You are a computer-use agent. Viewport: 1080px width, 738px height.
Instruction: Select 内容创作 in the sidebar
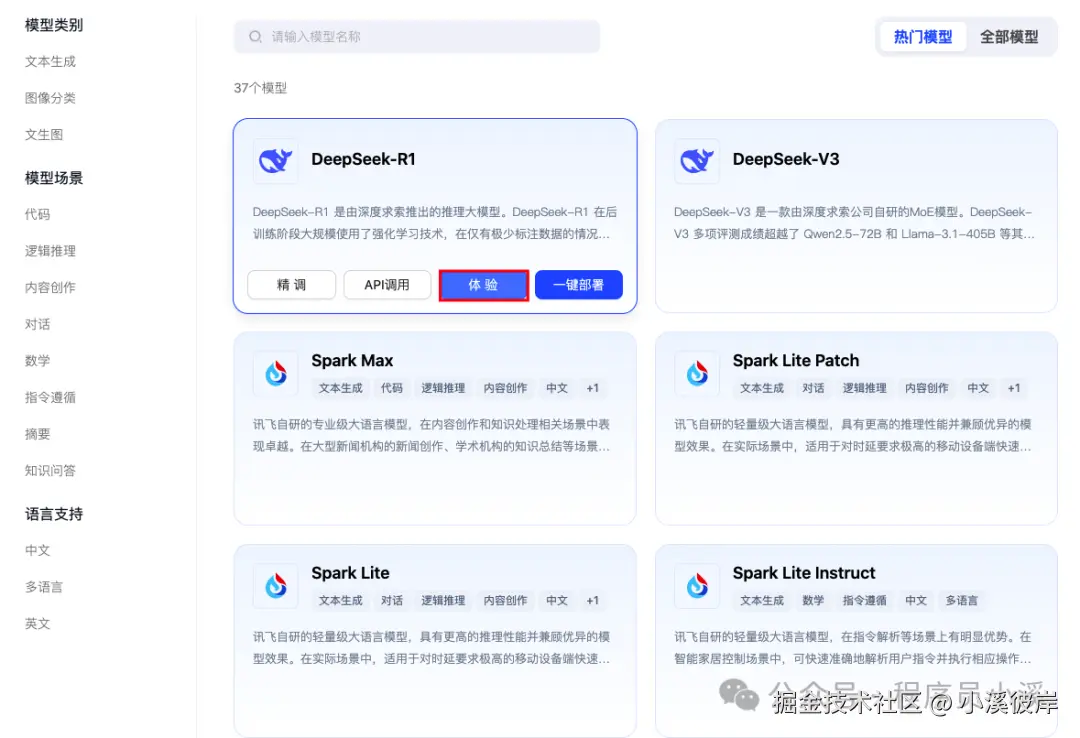(50, 287)
